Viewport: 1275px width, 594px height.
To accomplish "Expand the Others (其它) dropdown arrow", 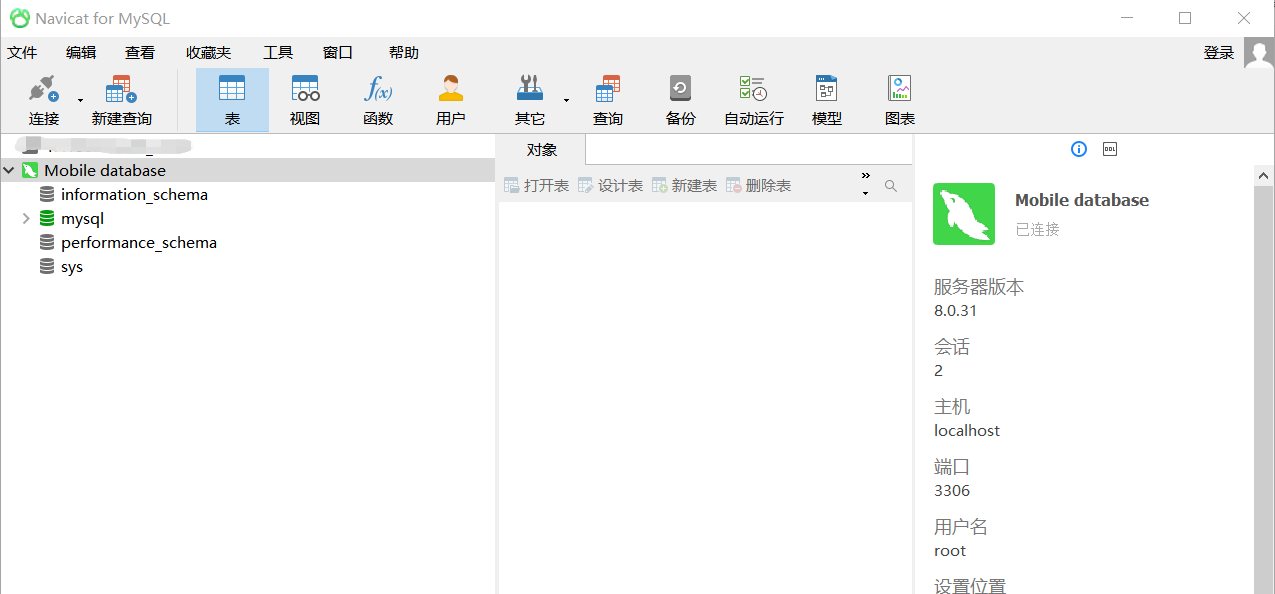I will click(566, 100).
